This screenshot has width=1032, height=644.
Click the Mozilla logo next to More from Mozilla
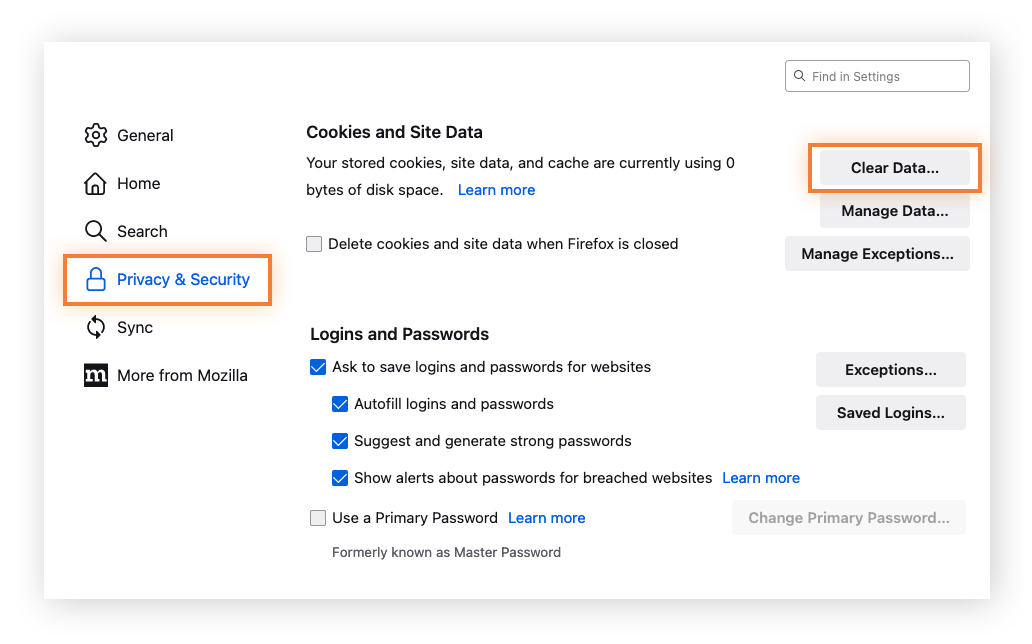pos(96,375)
